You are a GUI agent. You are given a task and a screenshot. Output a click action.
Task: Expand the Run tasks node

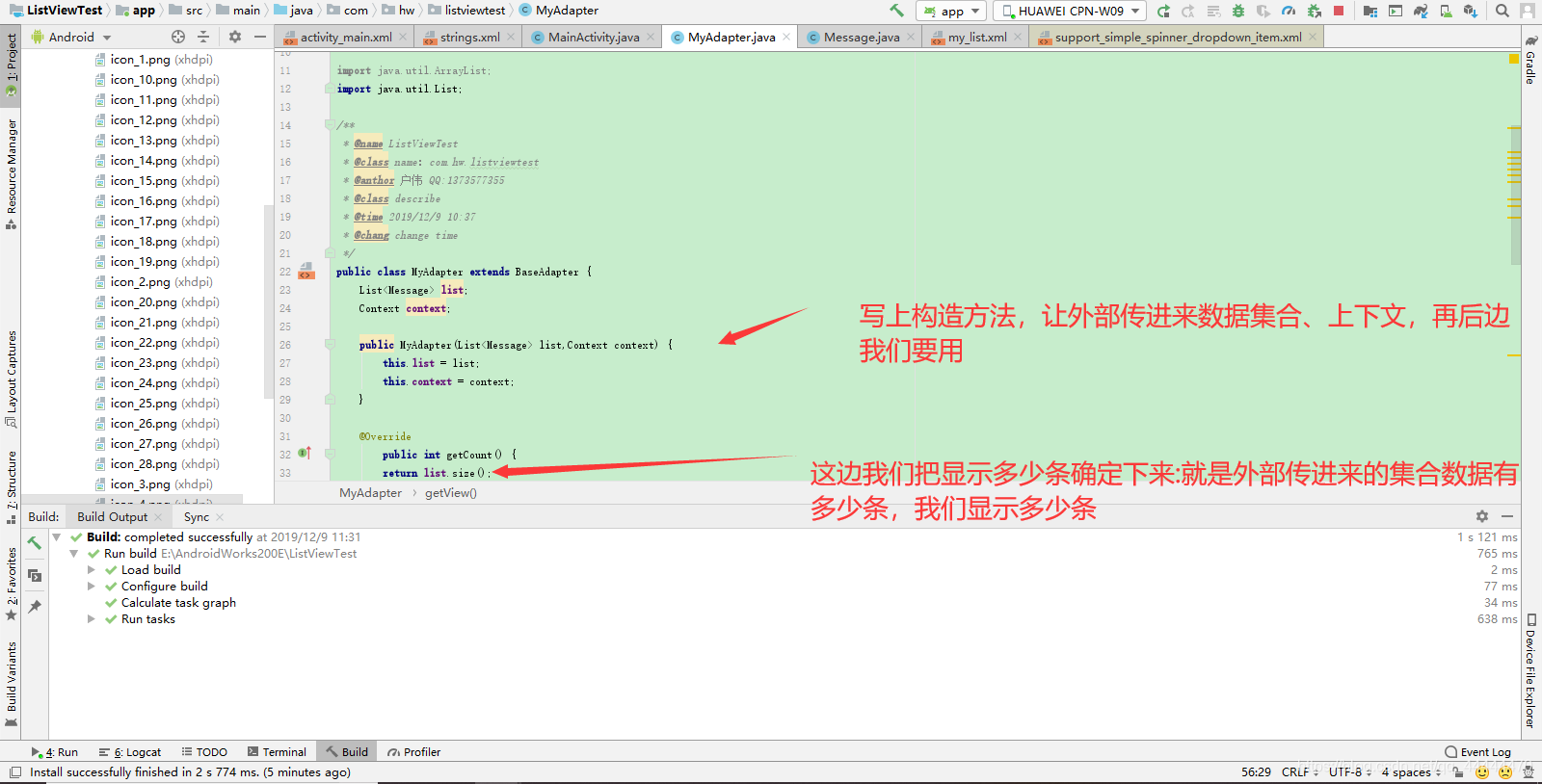pyautogui.click(x=92, y=619)
